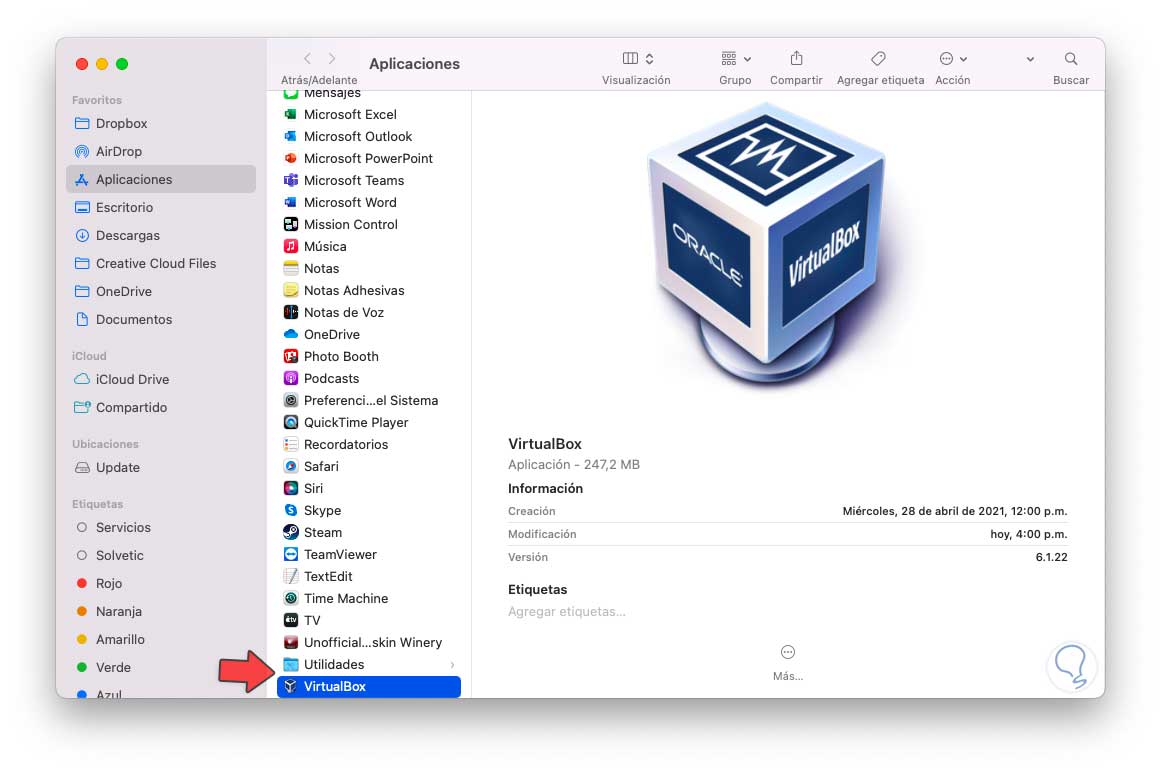Screen dimensions: 1161x772
Task: Open Compartido in the sidebar
Action: (x=161, y=408)
